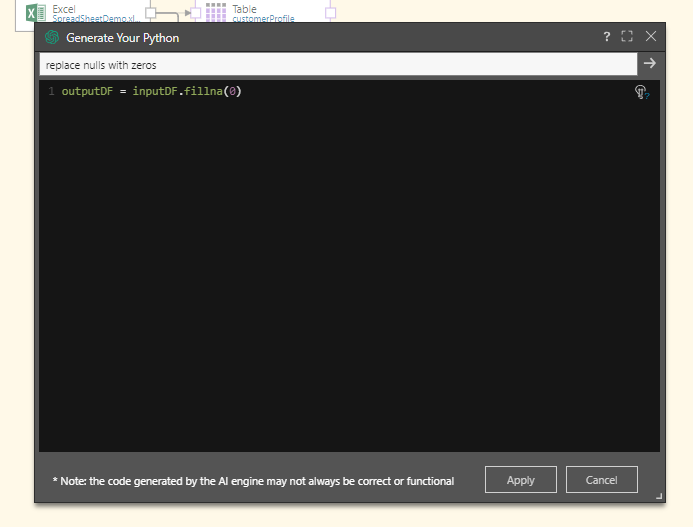Click the Table node output port

coord(330,13)
